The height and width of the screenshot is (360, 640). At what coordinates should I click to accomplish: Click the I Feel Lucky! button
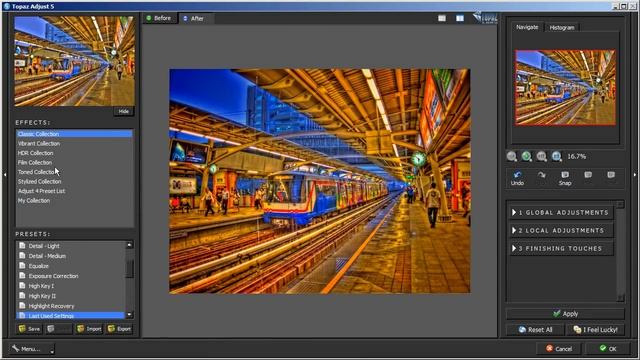(x=596, y=330)
